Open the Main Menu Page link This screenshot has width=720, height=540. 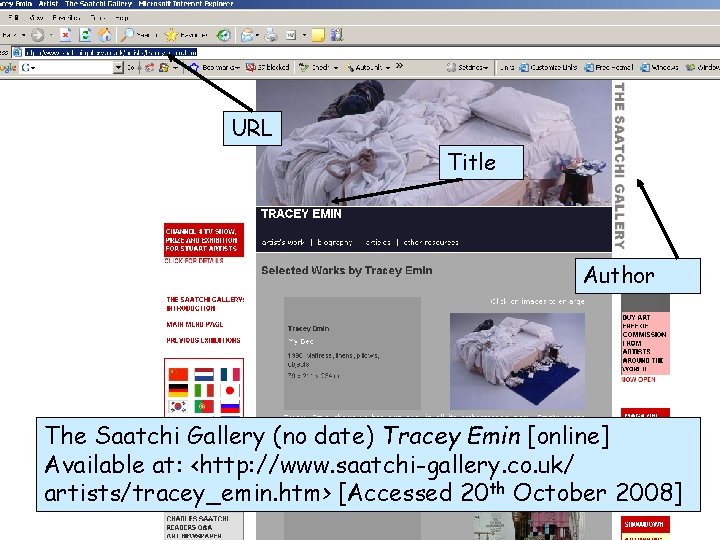(x=195, y=324)
